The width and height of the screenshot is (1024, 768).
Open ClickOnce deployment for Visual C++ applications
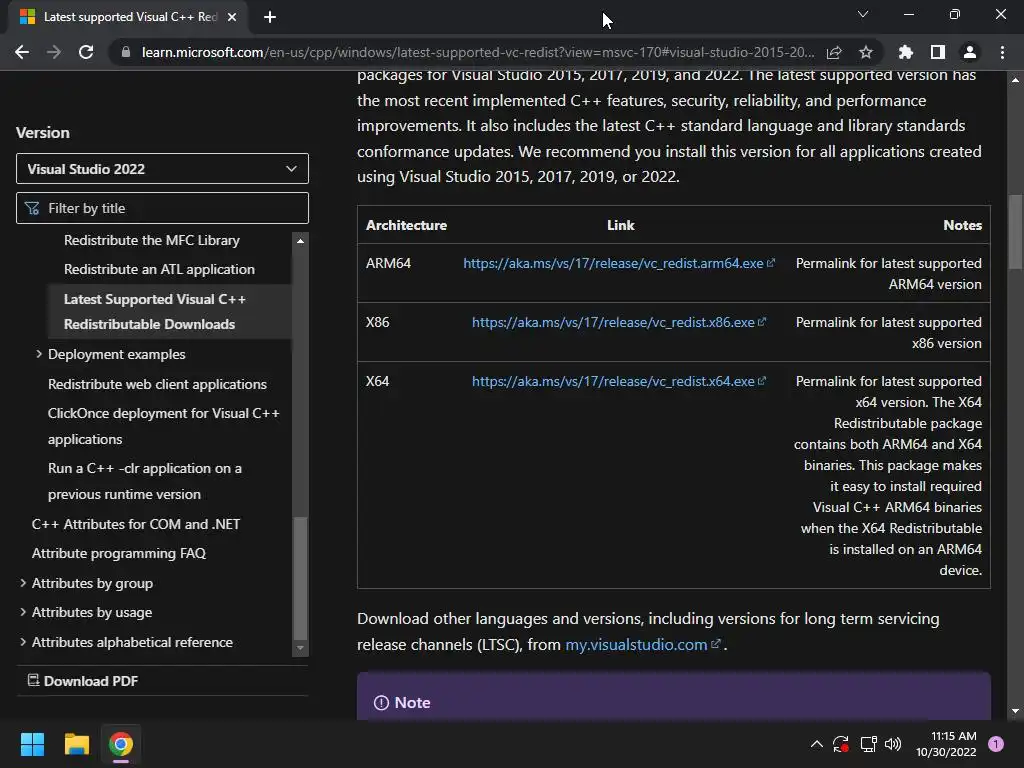163,426
